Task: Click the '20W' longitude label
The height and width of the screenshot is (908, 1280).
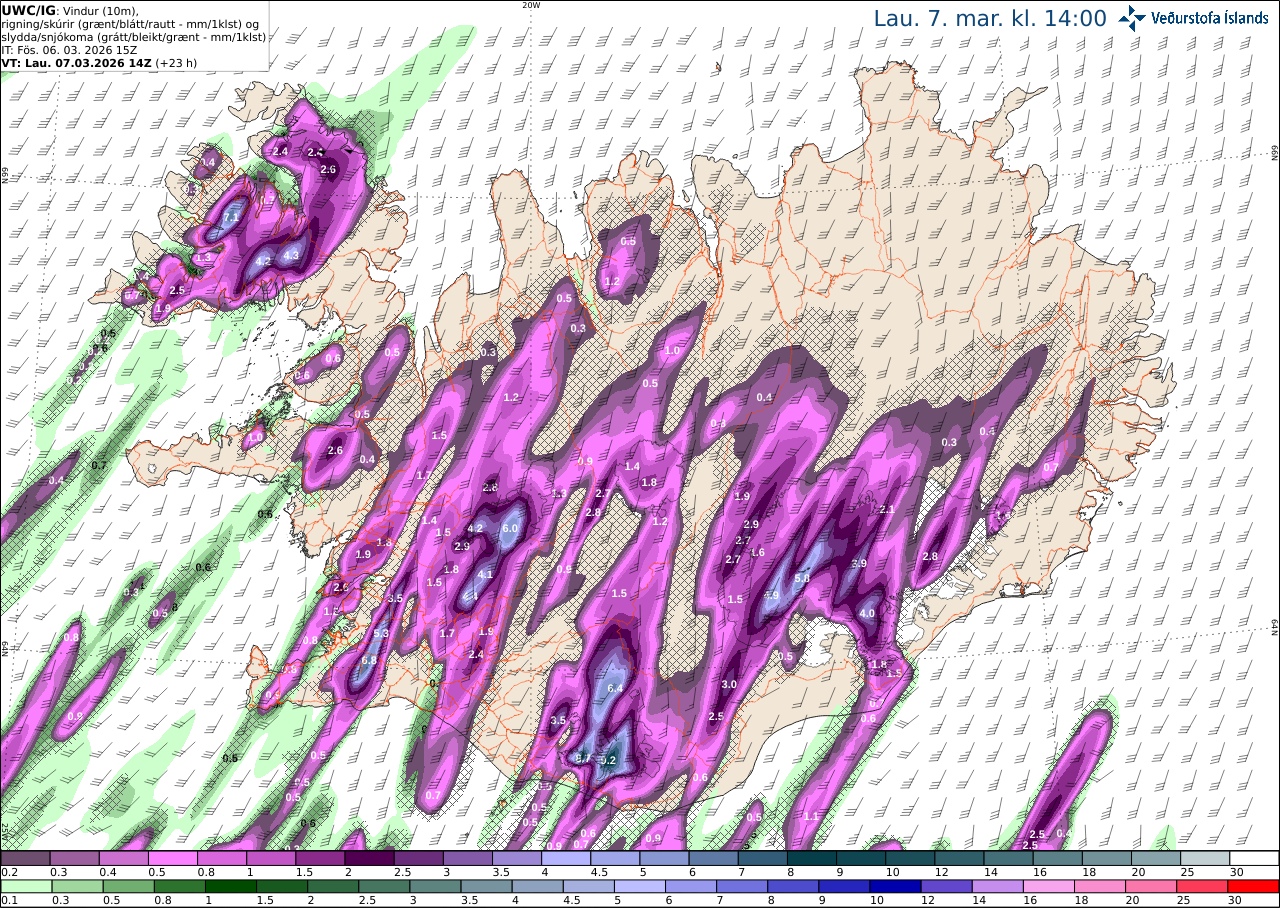Action: tap(531, 5)
